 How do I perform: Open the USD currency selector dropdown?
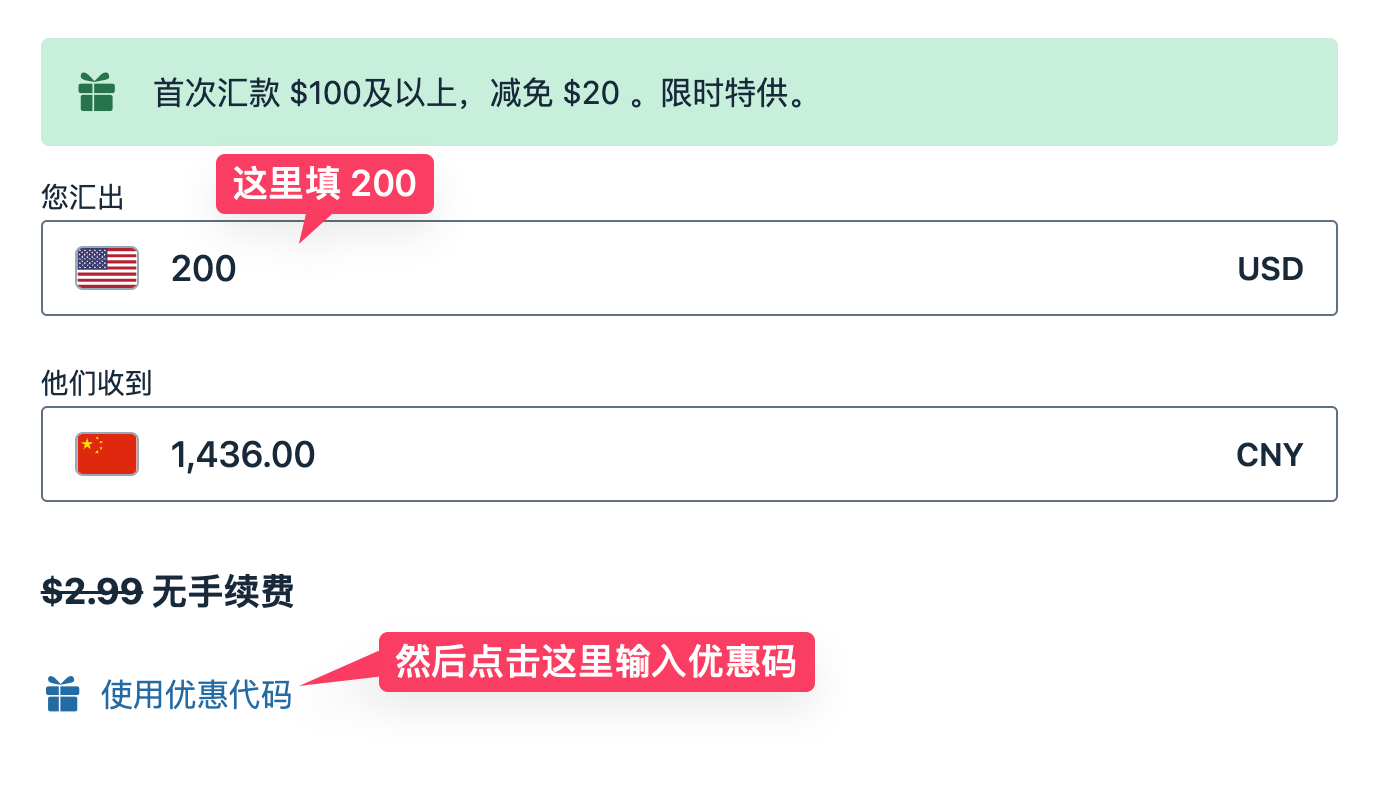1268,268
